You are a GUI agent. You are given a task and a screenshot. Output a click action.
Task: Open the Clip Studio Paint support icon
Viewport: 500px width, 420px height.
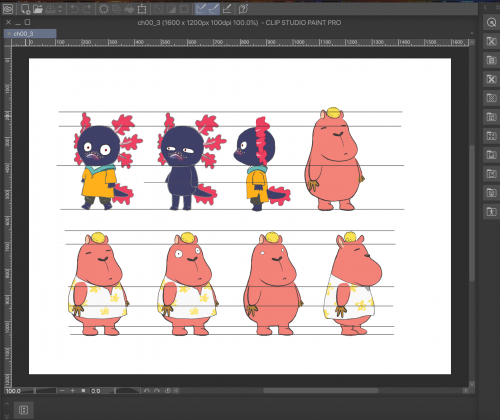tap(244, 9)
